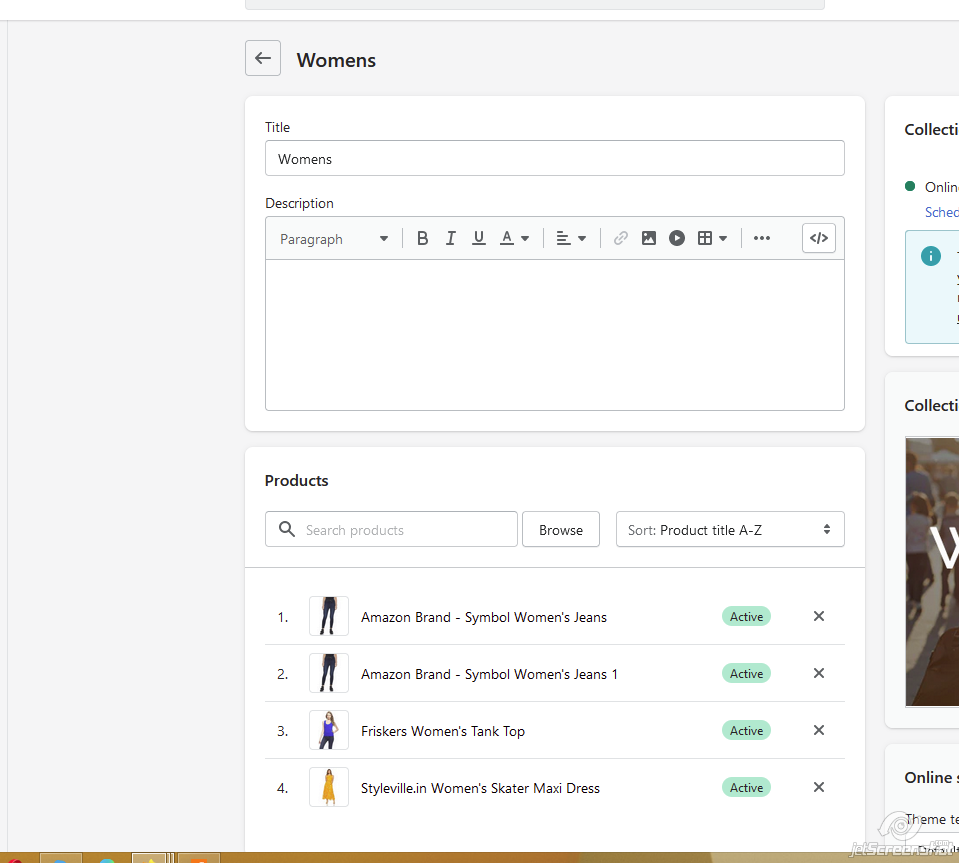Toggle italic formatting in description editor
Viewport: 959px width, 863px height.
[451, 238]
